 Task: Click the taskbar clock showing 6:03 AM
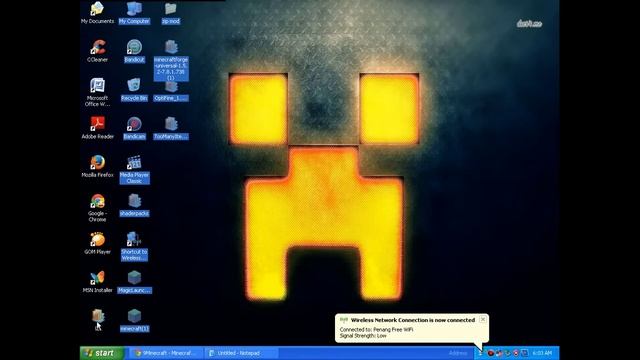542,353
